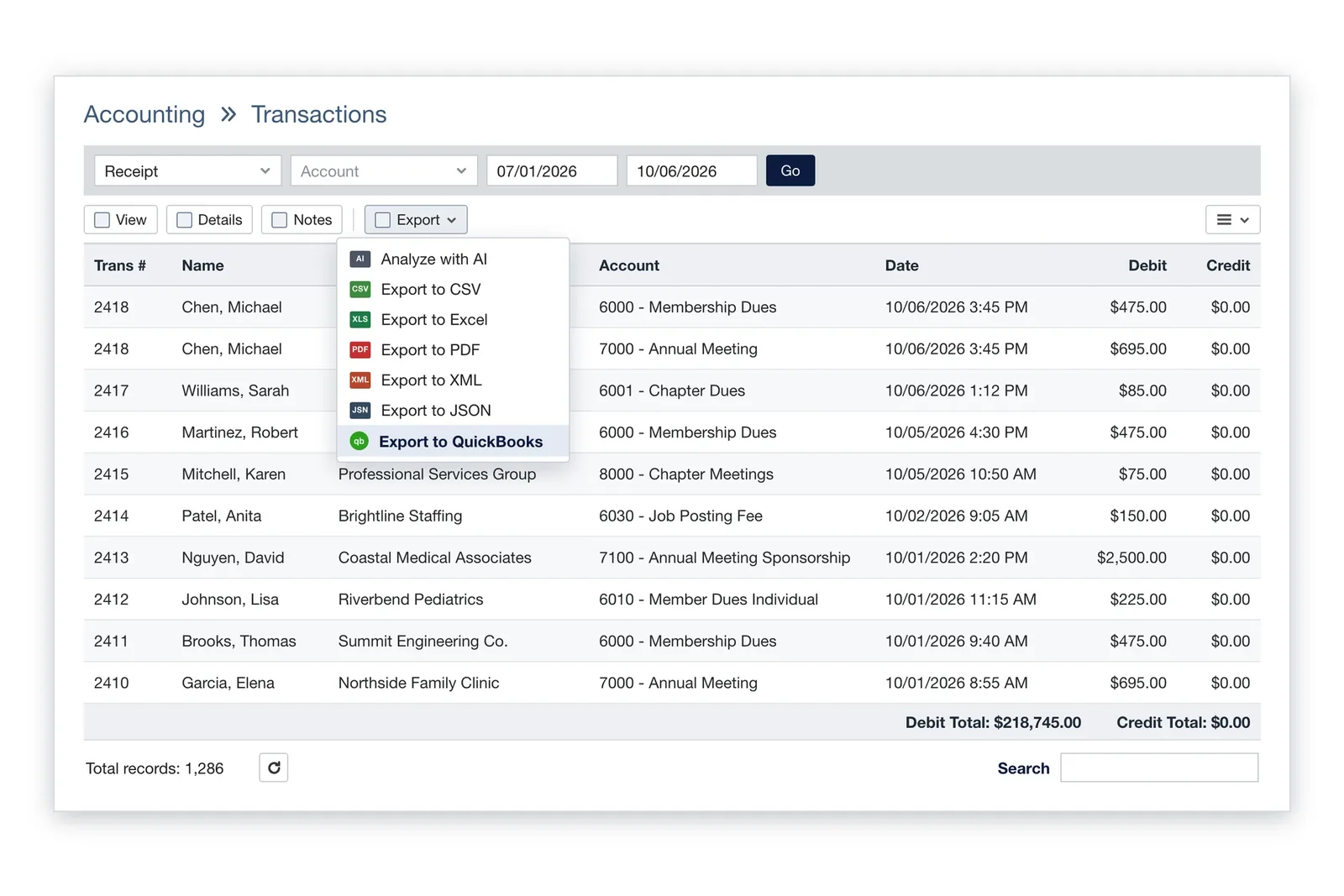Click the Go button

[790, 170]
